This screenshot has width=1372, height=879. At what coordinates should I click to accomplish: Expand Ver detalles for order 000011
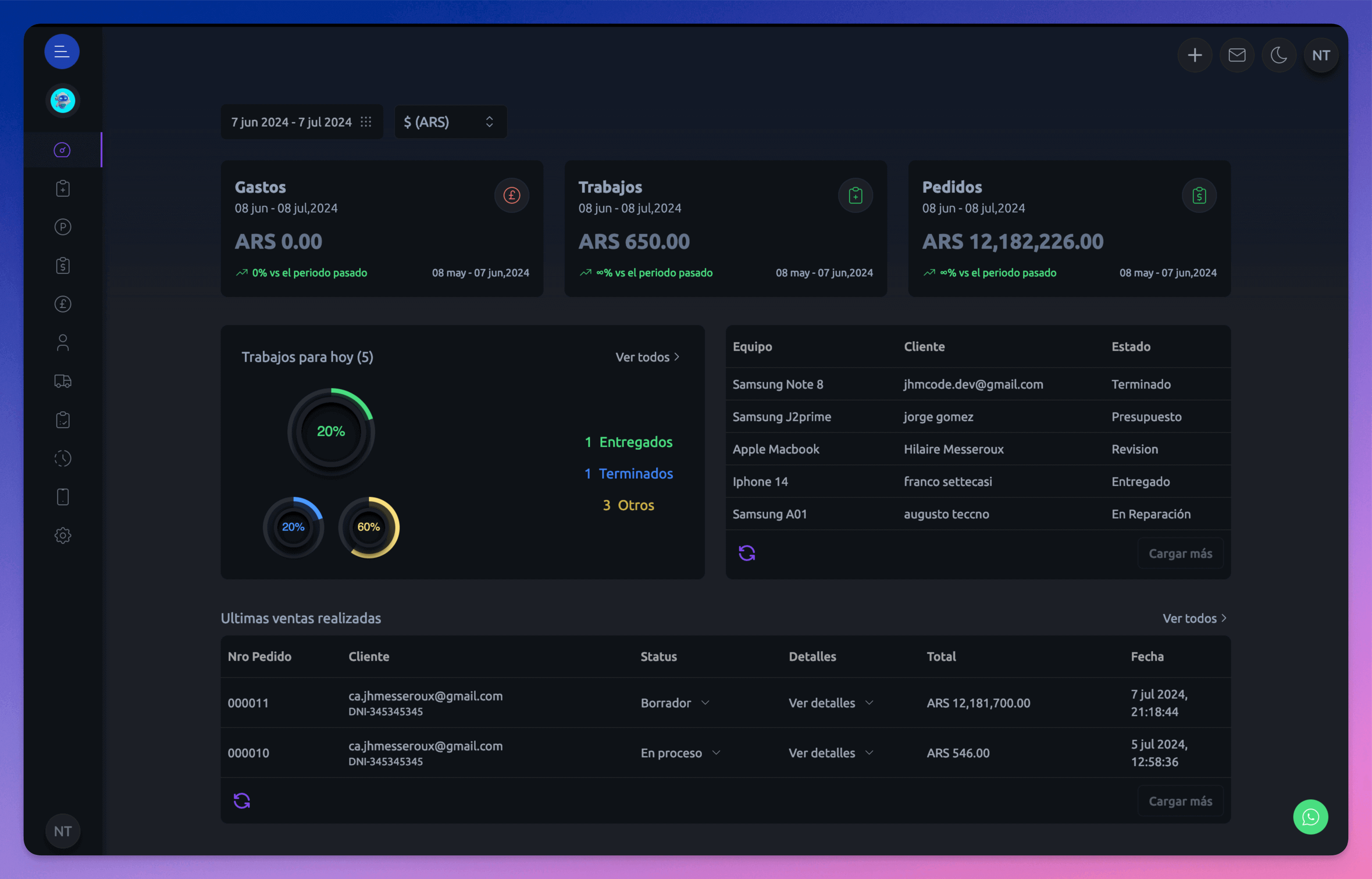tap(831, 703)
